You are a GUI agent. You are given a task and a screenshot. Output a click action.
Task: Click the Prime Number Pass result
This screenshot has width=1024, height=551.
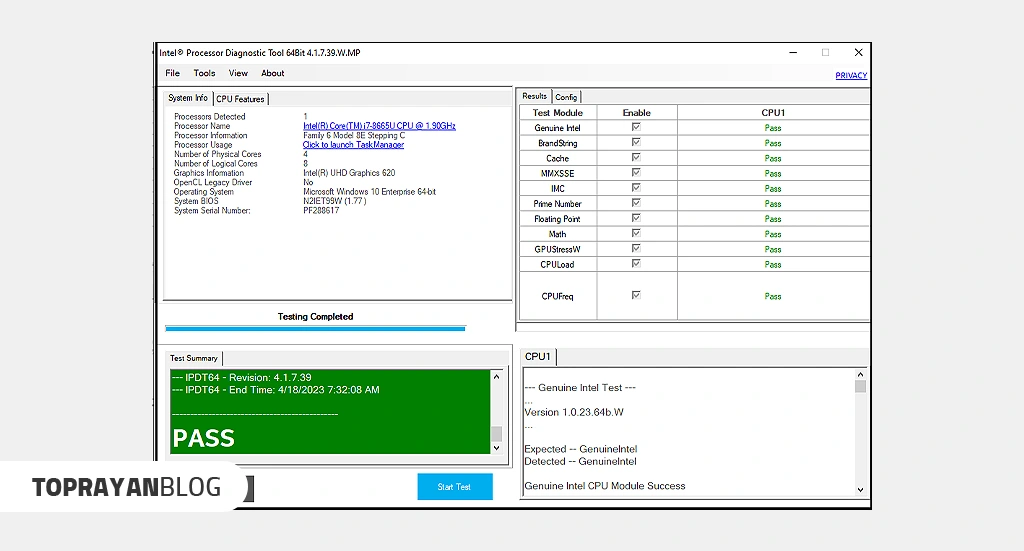(773, 204)
